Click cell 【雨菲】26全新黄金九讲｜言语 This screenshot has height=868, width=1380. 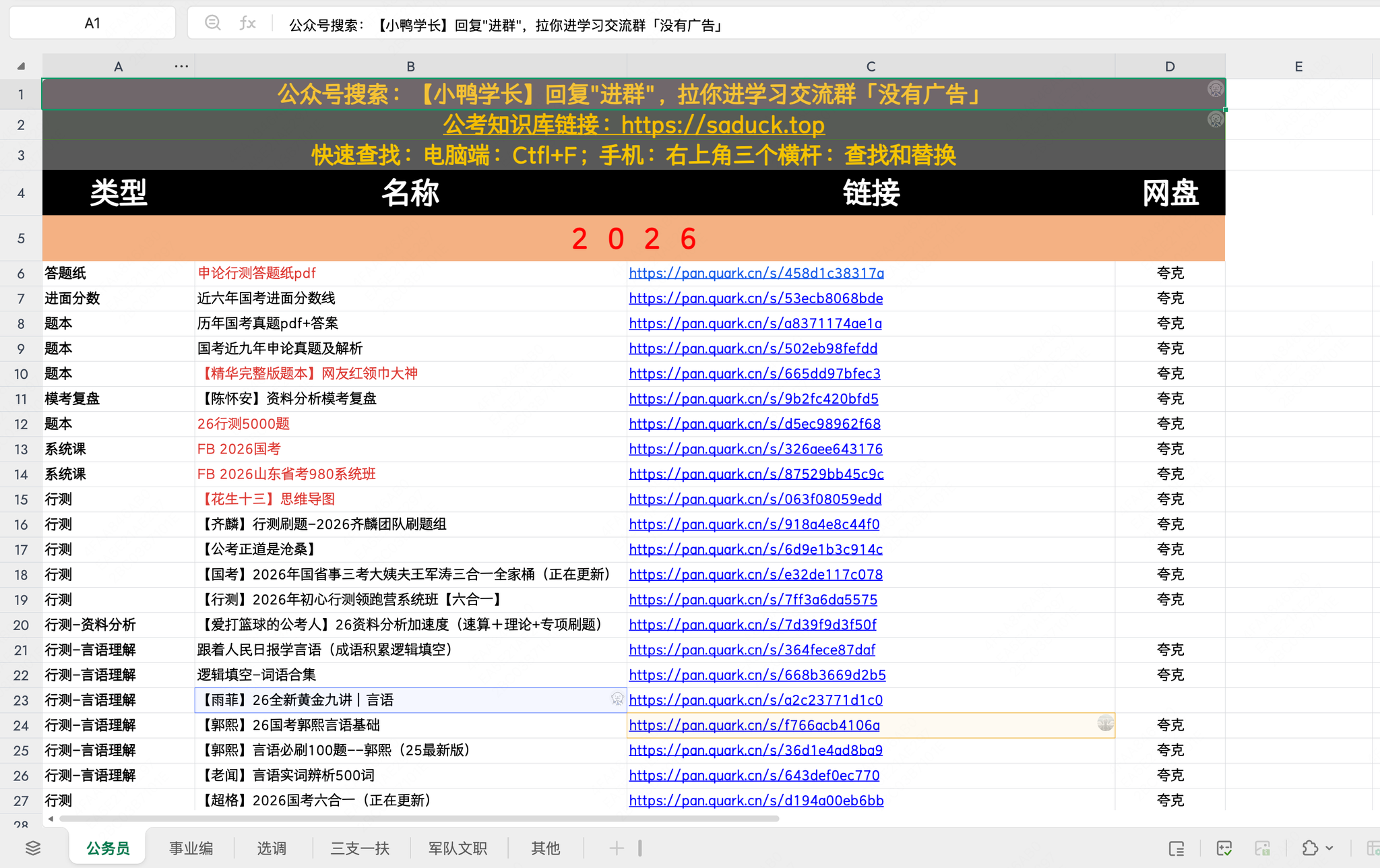click(x=410, y=700)
